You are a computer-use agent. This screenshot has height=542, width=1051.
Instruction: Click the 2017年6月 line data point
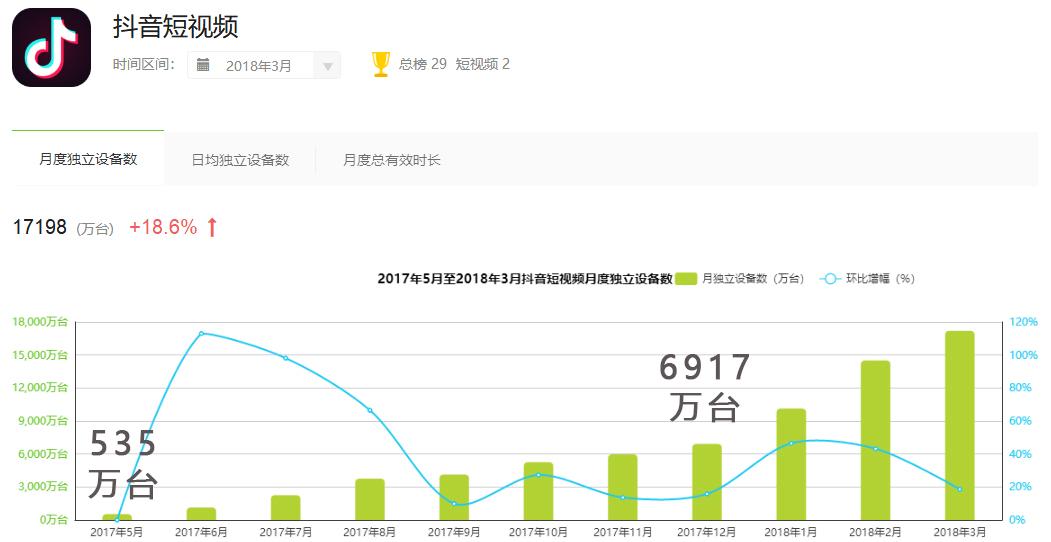tap(201, 333)
